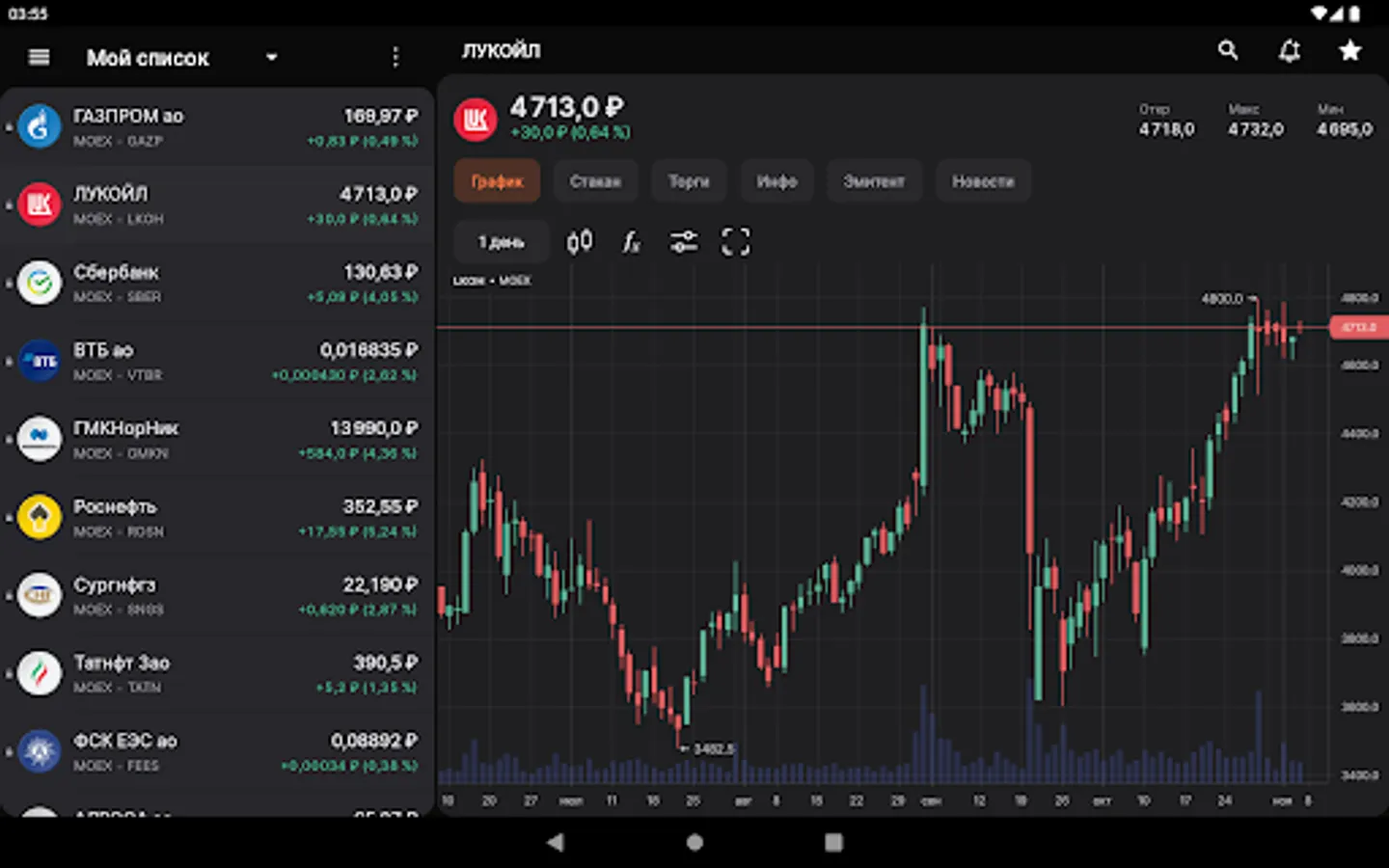Open the hamburger navigation menu
This screenshot has height=868, width=1389.
tap(39, 58)
